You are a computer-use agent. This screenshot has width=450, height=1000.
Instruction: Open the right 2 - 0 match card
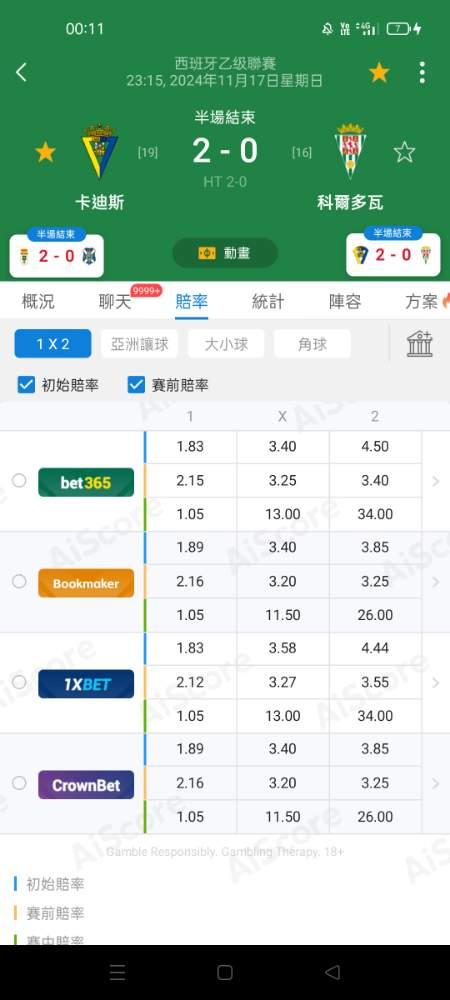tap(393, 253)
